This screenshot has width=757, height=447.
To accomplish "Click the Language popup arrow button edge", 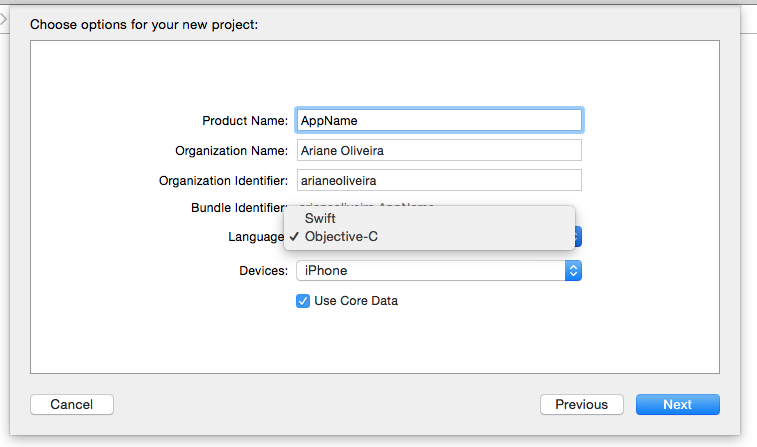I will (x=578, y=237).
